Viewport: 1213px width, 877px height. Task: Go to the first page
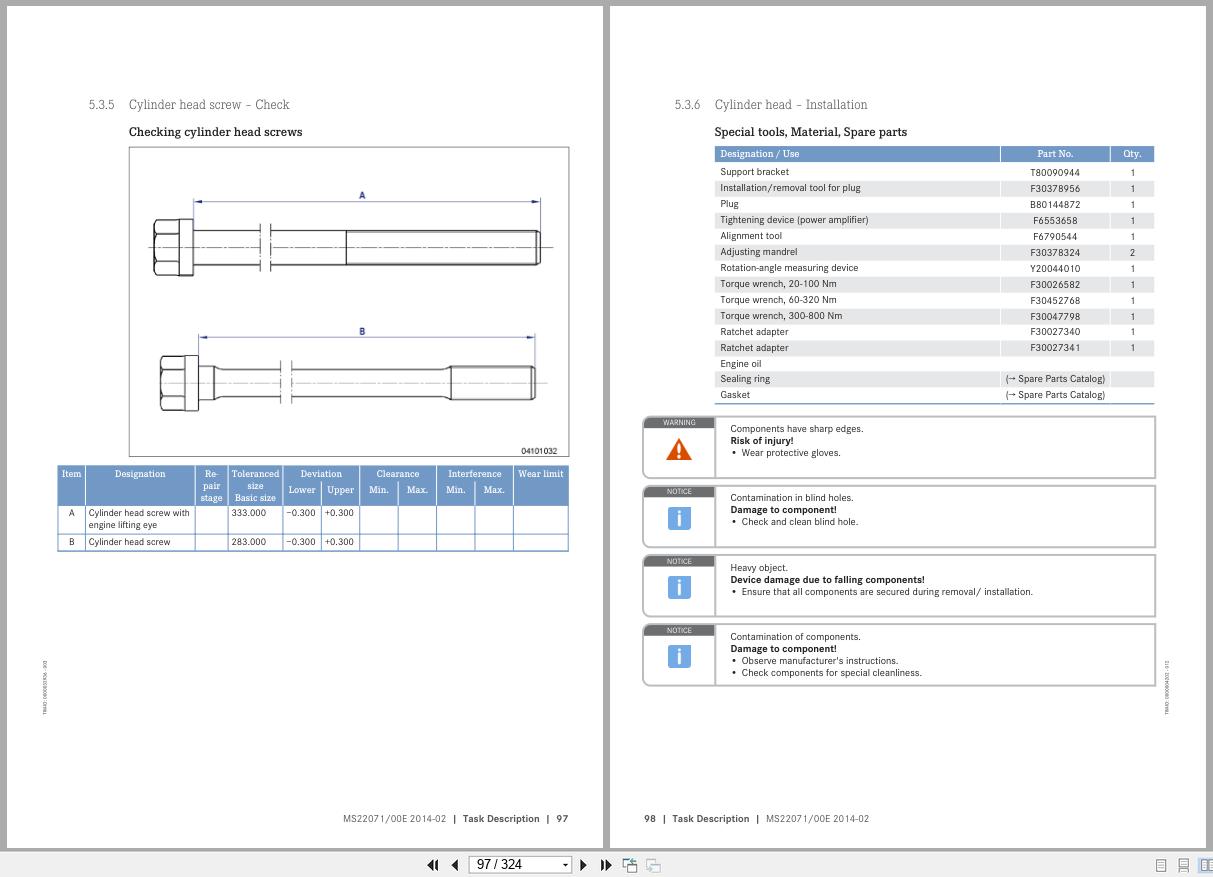point(432,865)
